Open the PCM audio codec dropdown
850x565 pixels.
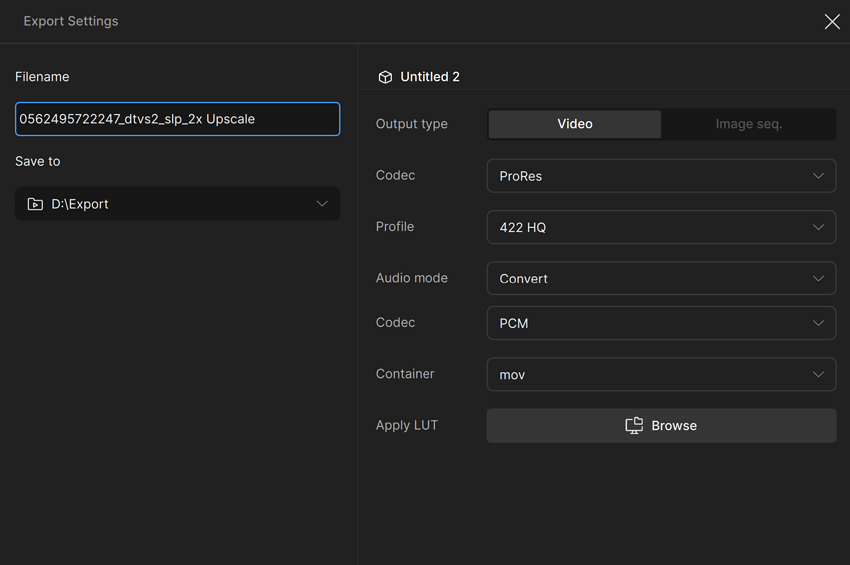tap(661, 323)
